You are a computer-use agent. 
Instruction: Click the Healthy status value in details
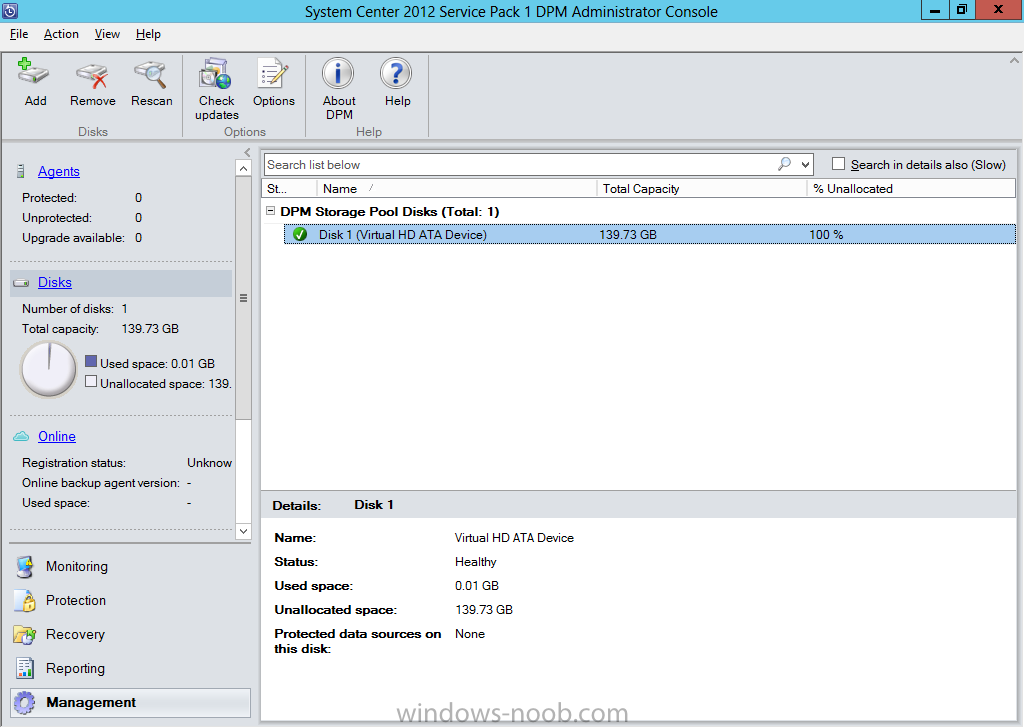coord(475,562)
